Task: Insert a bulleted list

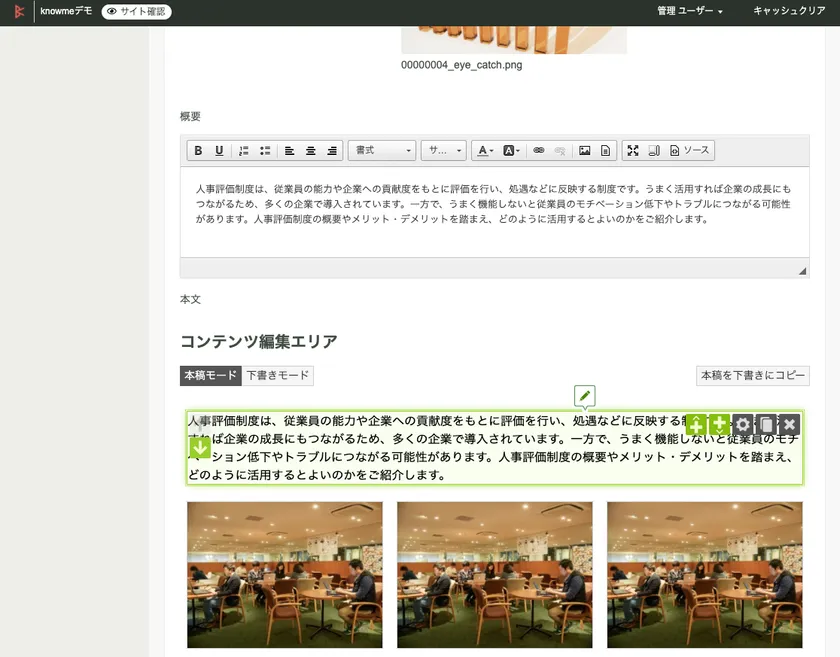Action: coord(265,151)
